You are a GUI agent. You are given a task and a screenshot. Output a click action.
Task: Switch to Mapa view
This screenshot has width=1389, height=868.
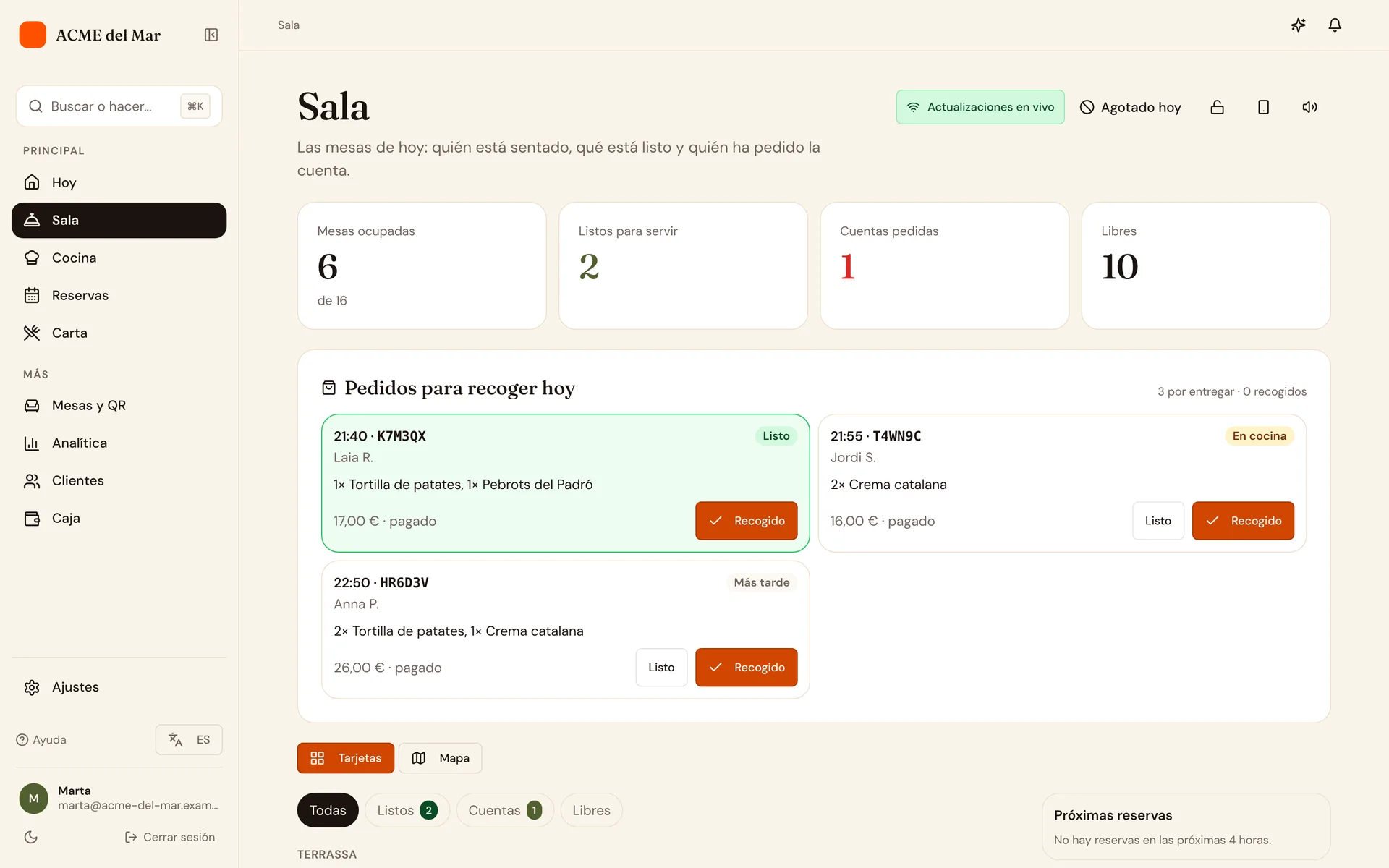click(440, 758)
